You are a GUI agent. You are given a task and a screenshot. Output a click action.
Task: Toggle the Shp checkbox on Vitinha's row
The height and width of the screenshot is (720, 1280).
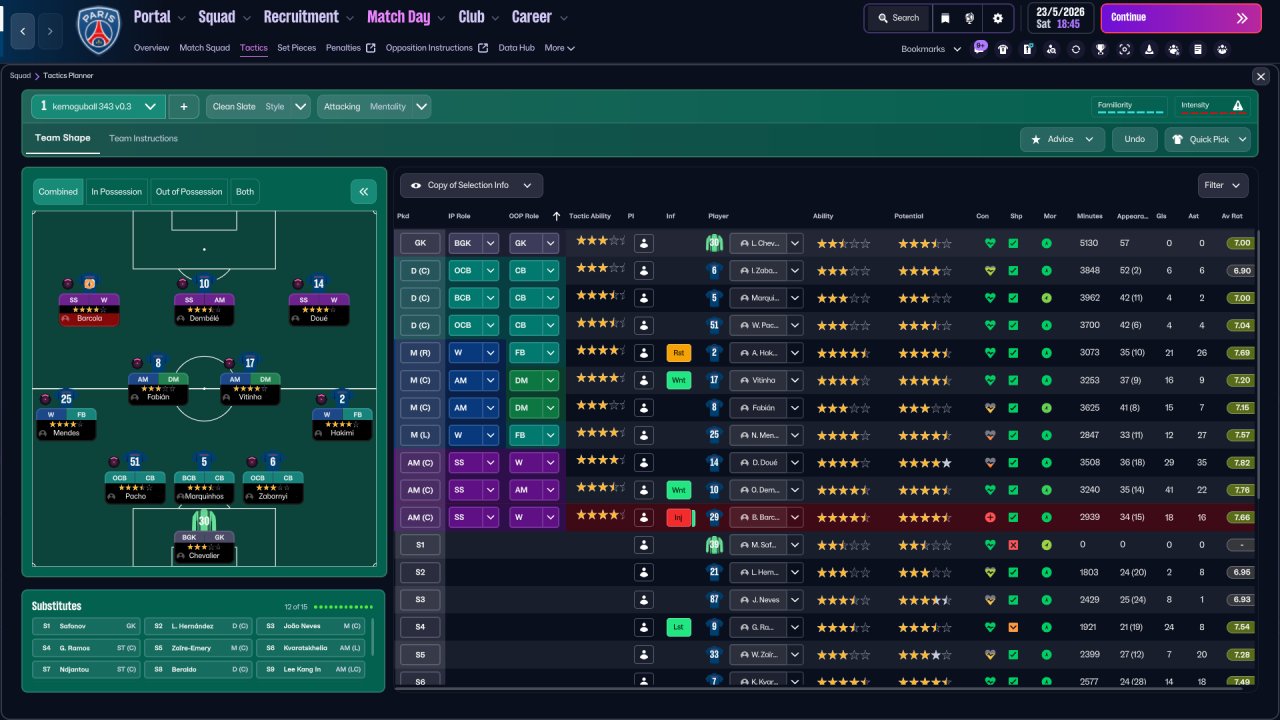(x=1013, y=380)
